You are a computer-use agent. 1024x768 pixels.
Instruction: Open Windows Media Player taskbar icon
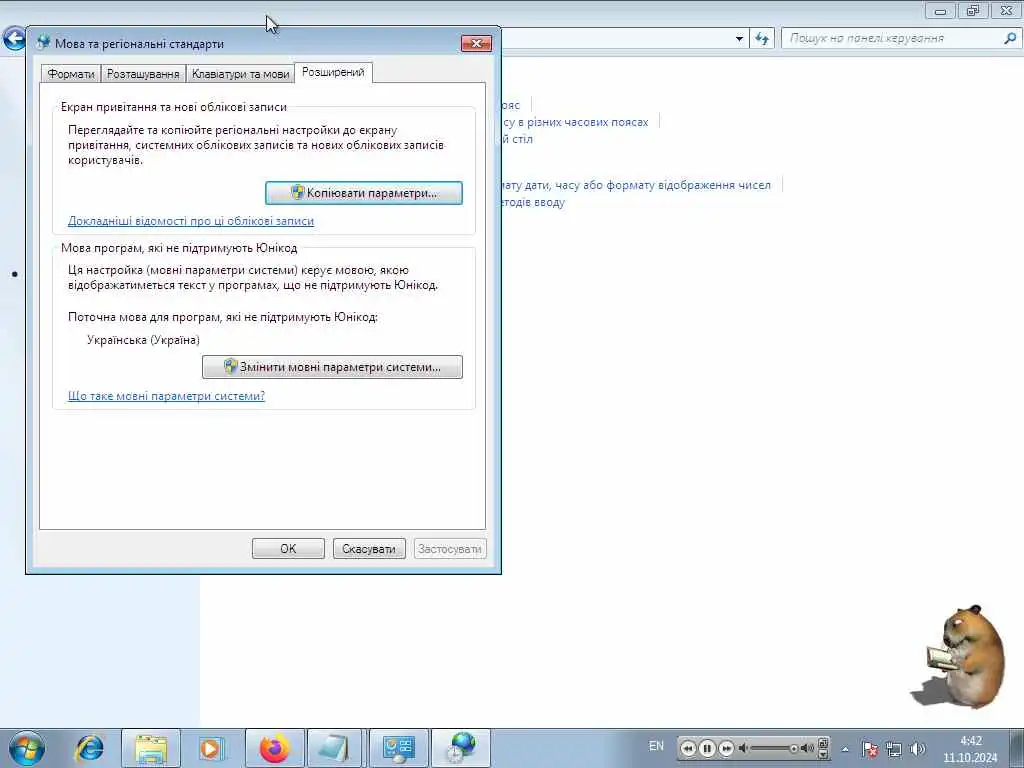click(212, 748)
